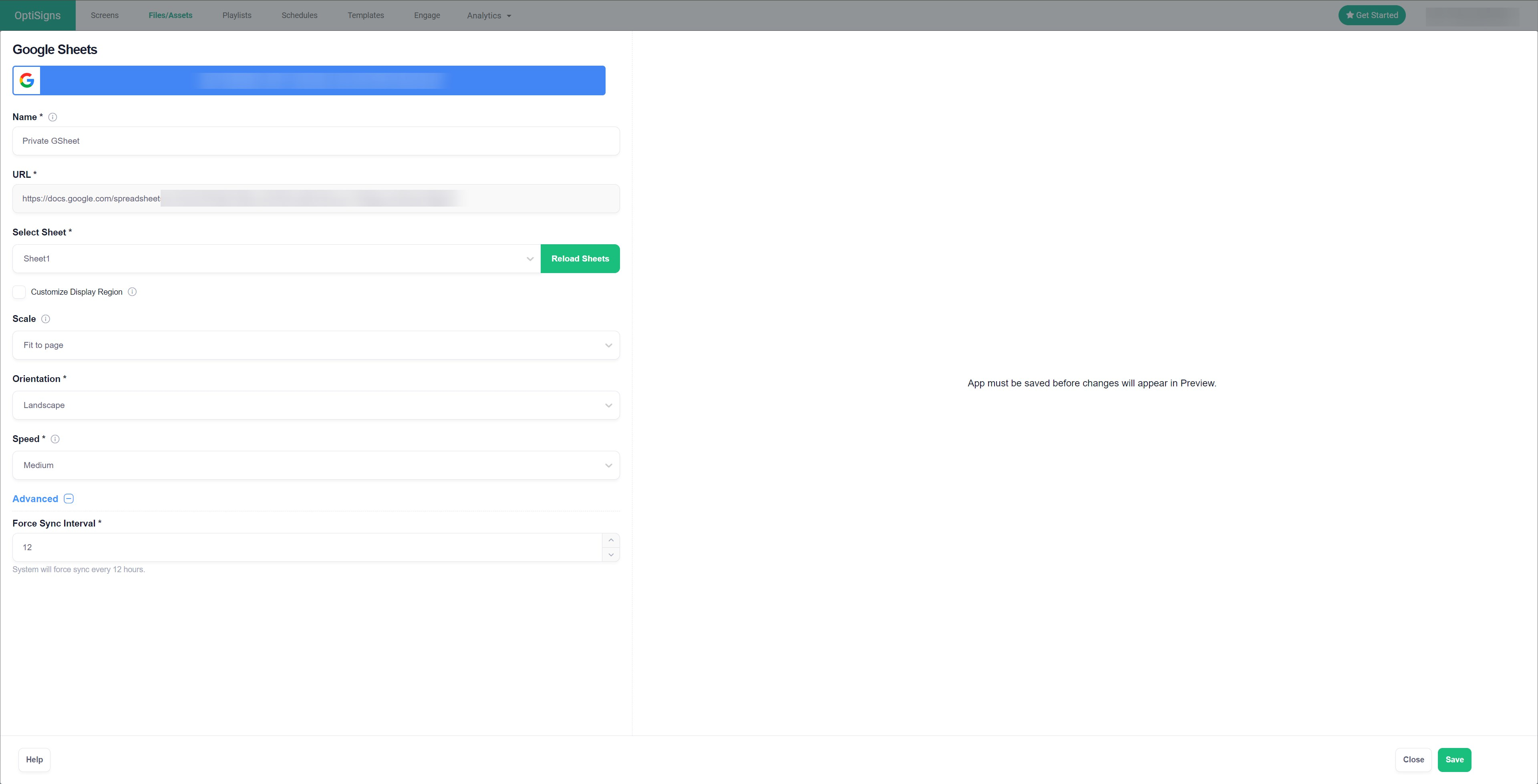
Task: Click the info icon next to Scale
Action: [x=45, y=319]
